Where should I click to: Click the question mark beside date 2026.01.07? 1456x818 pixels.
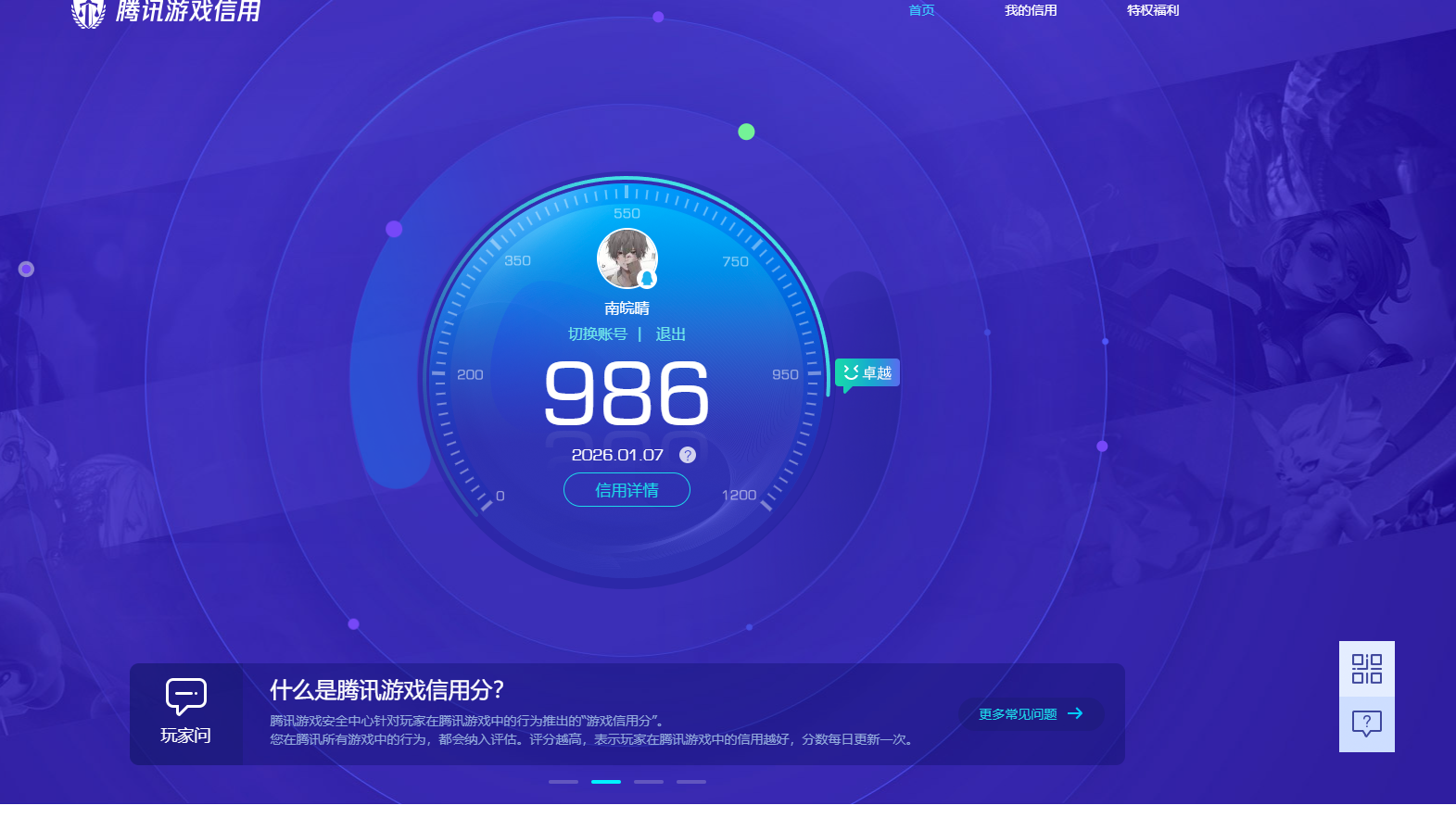pos(688,455)
